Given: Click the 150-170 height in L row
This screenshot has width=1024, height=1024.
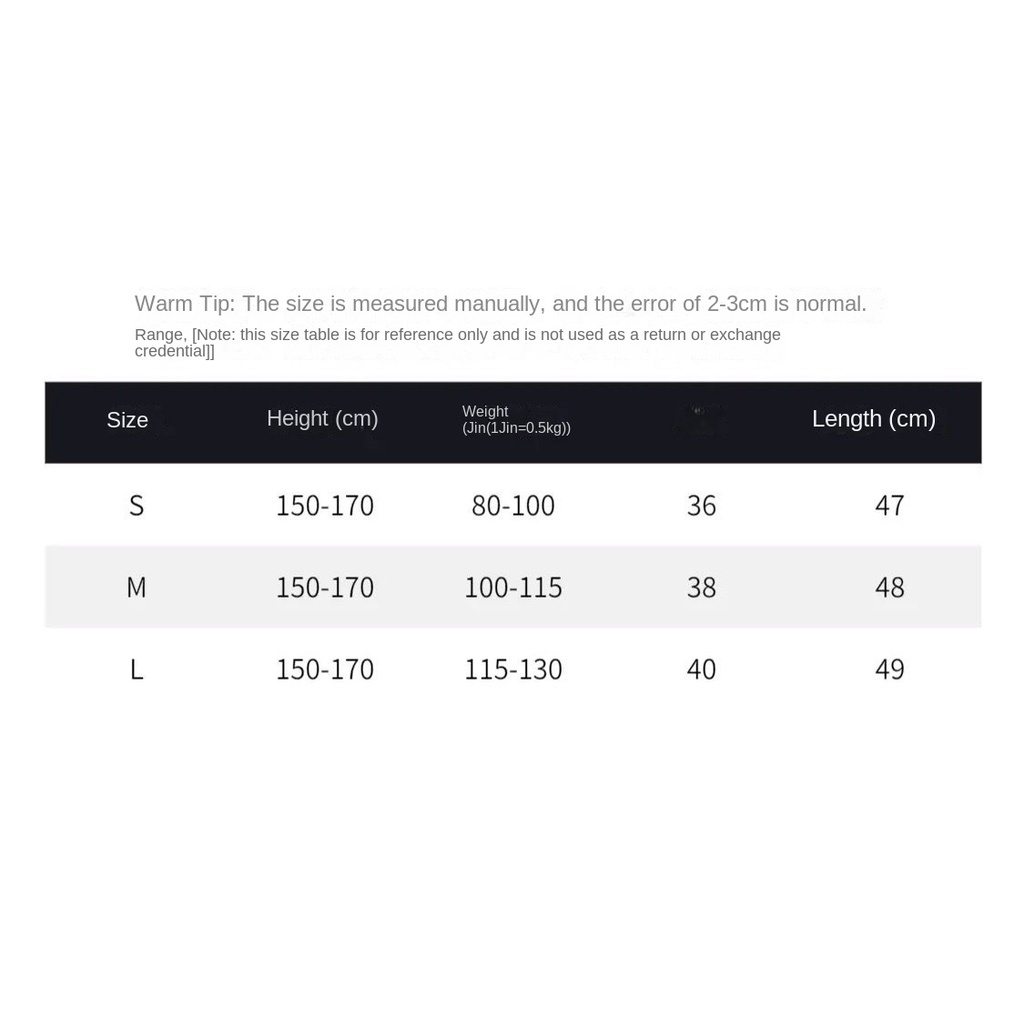Looking at the screenshot, I should click(x=325, y=669).
